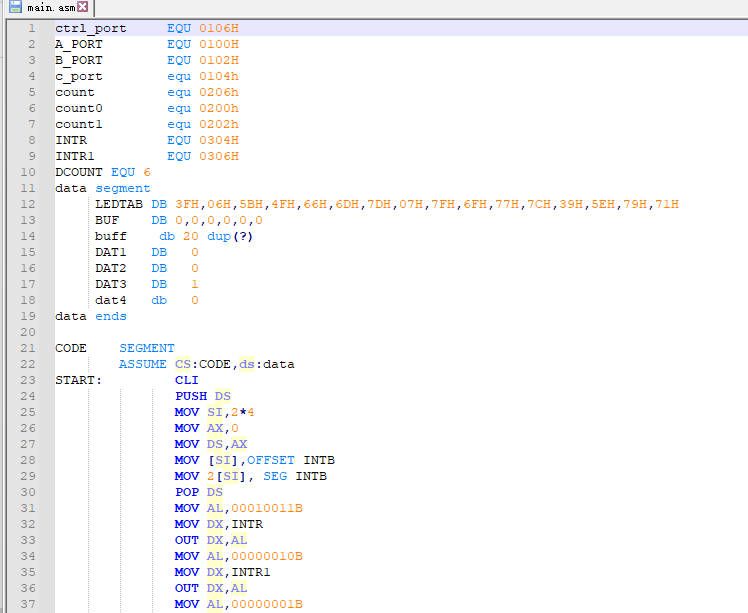Image resolution: width=748 pixels, height=613 pixels.
Task: Click INTR operand on line 32
Action: tap(247, 524)
